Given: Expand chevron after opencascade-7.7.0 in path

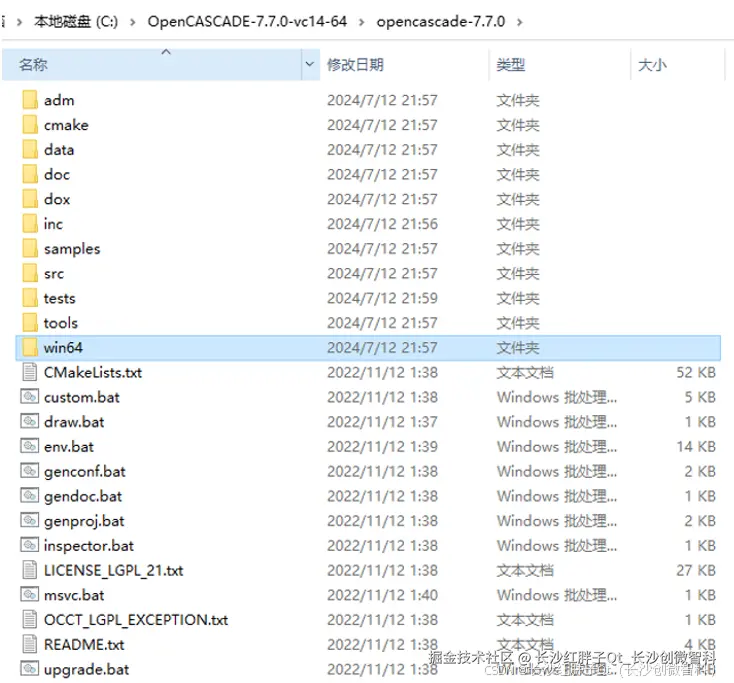Looking at the screenshot, I should [x=520, y=22].
